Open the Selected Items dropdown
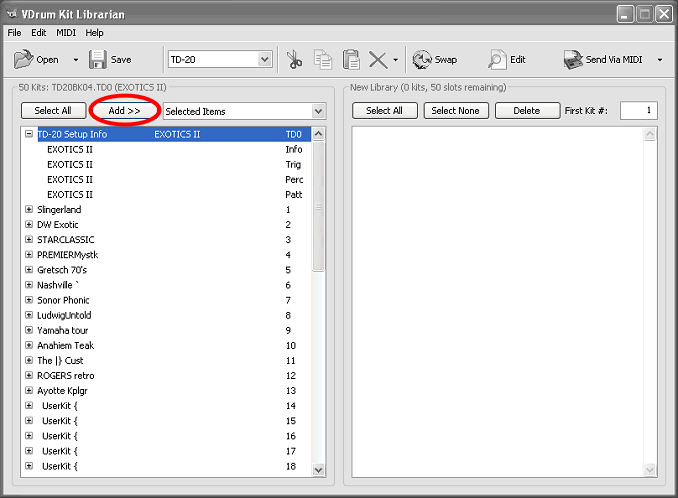The image size is (678, 498). 318,111
